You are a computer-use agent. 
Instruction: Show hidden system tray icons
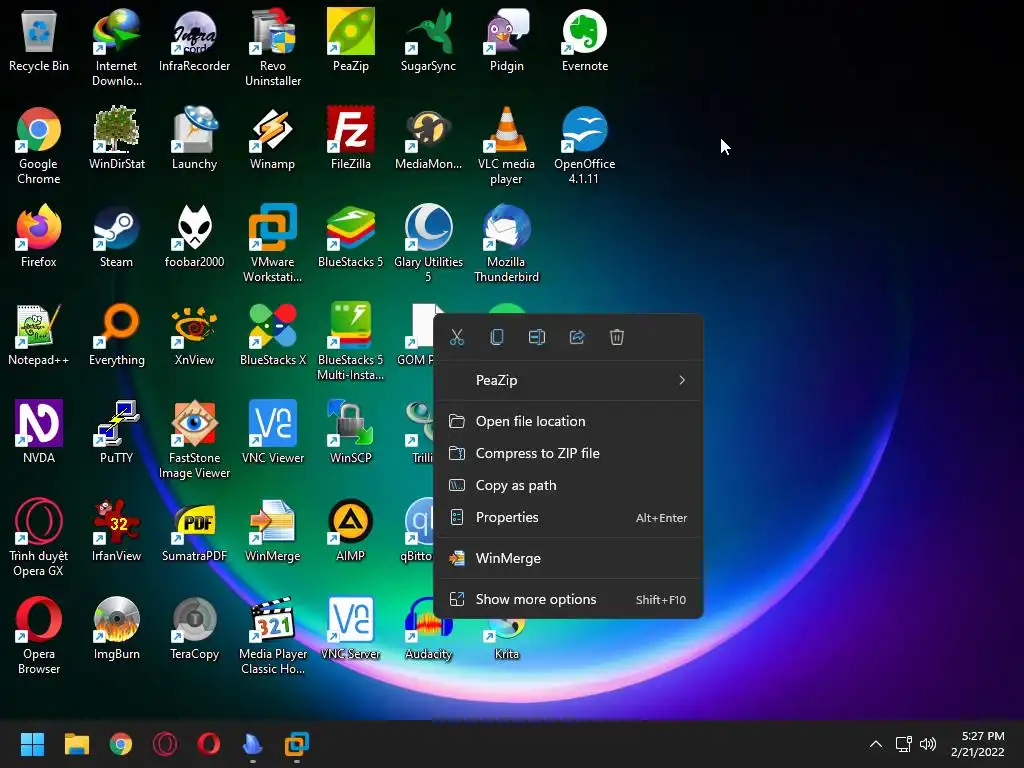(x=876, y=744)
